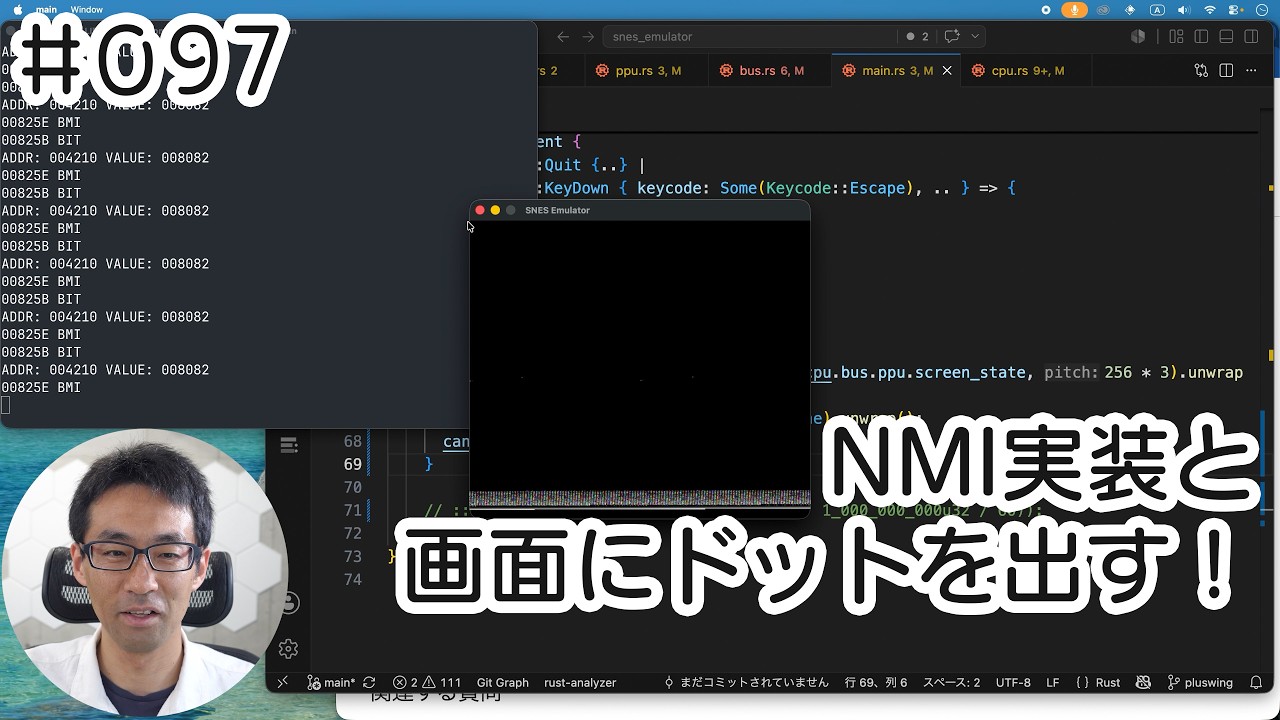Minimize the SNES Emulator window
The height and width of the screenshot is (720, 1280).
(x=495, y=210)
